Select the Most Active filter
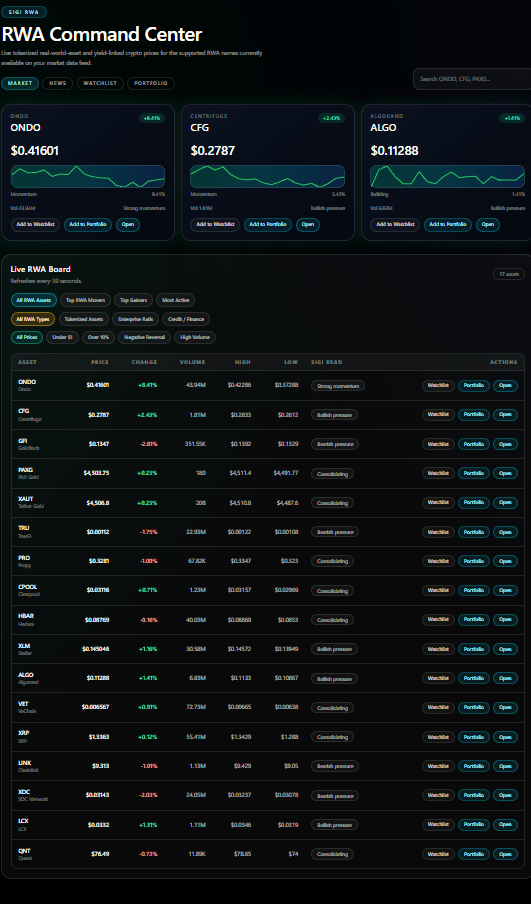The image size is (531, 904). [176, 300]
